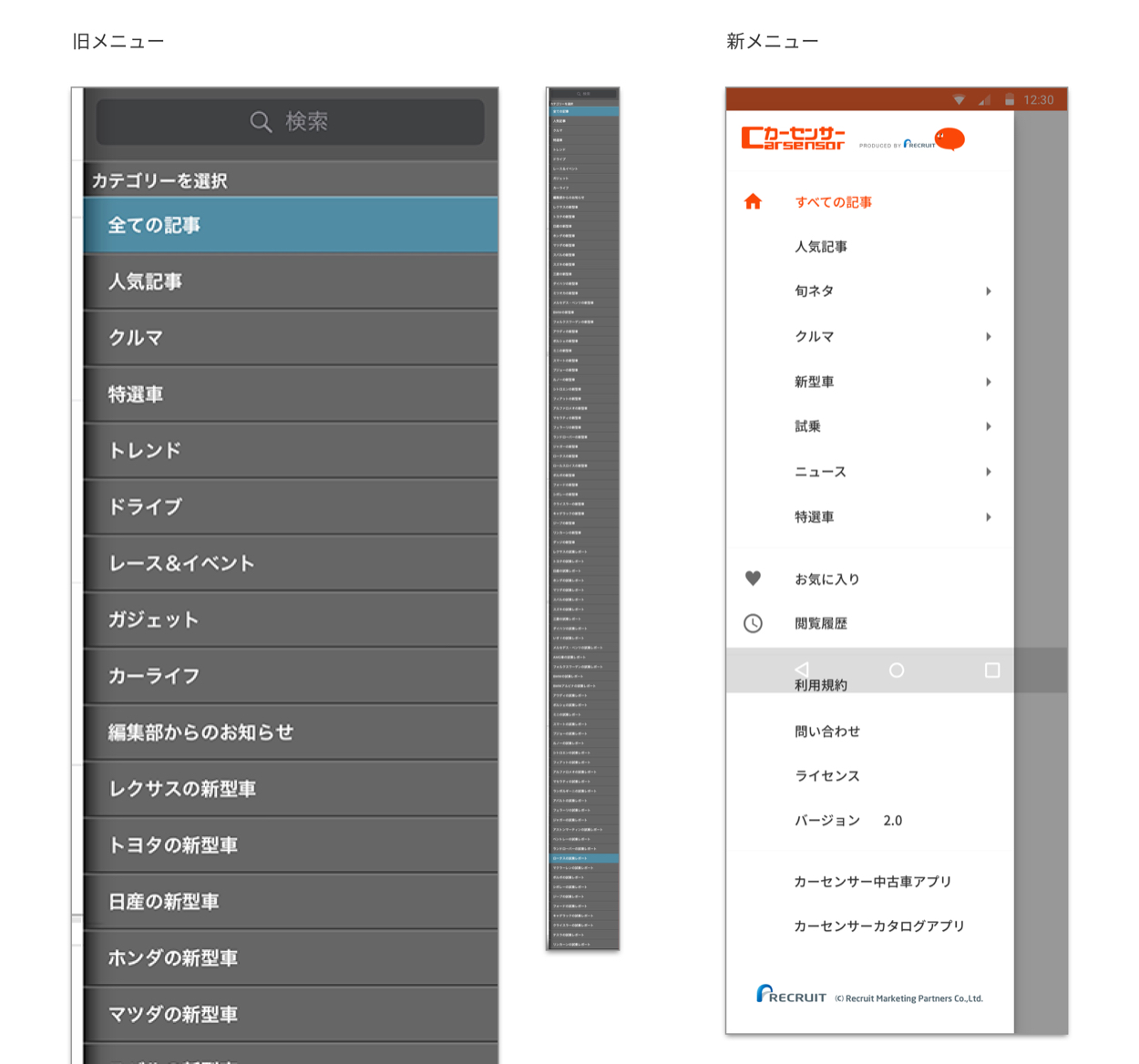1139x1064 pixels.
Task: Tap the Android recent apps square
Action: [992, 670]
